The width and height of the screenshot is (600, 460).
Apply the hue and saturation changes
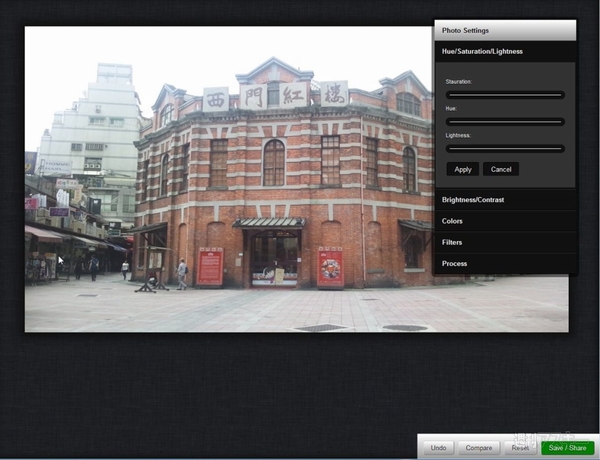click(x=463, y=169)
